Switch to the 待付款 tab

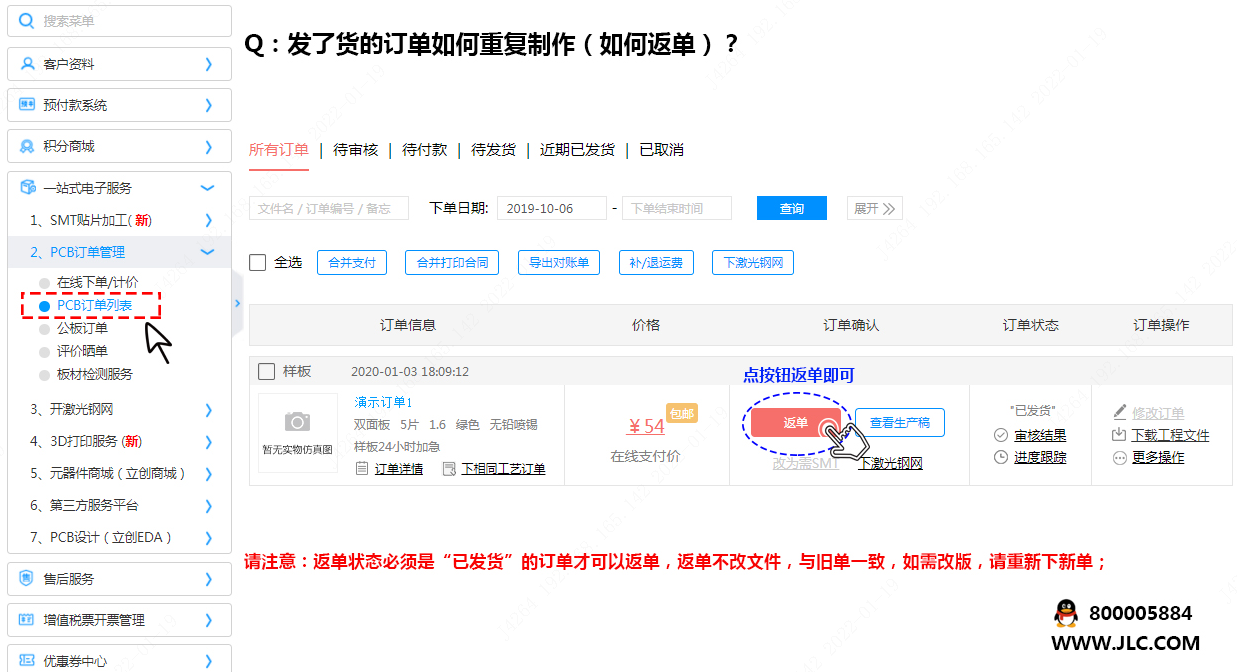pos(424,150)
